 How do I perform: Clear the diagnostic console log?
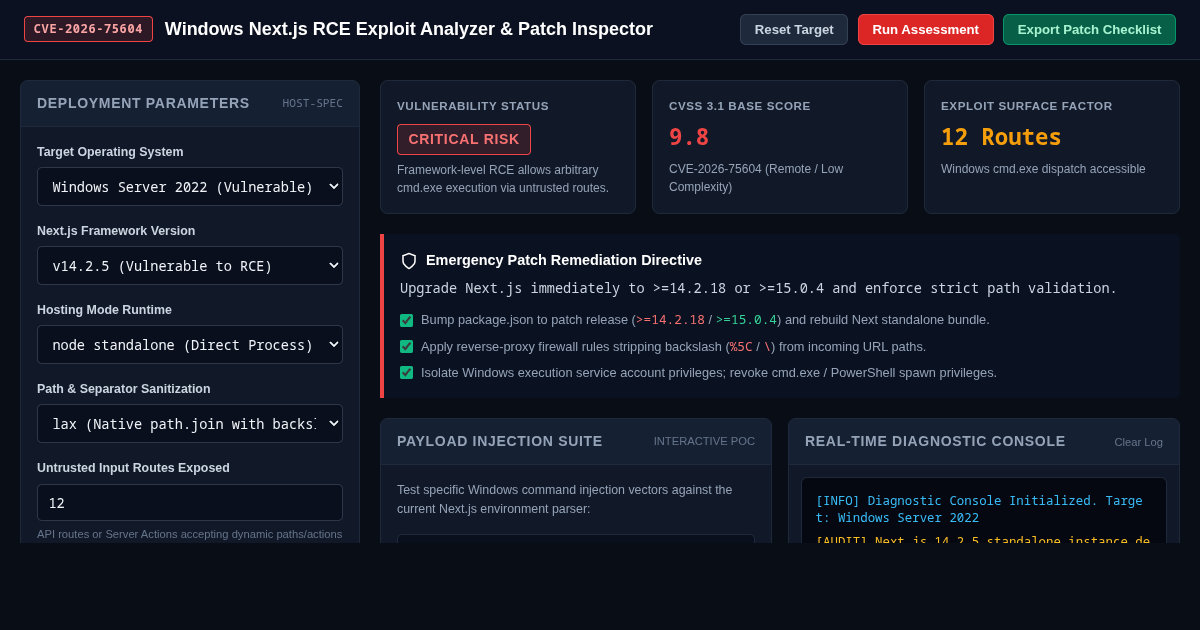coord(1138,442)
